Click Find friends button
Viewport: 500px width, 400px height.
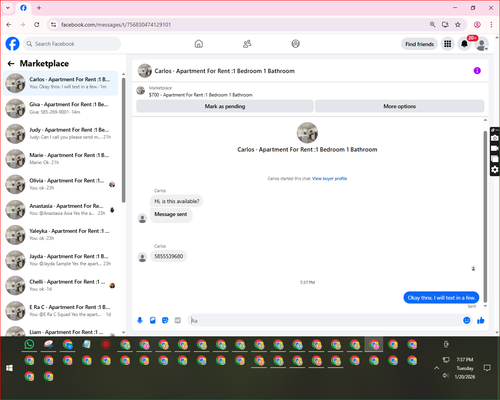pyautogui.click(x=419, y=44)
